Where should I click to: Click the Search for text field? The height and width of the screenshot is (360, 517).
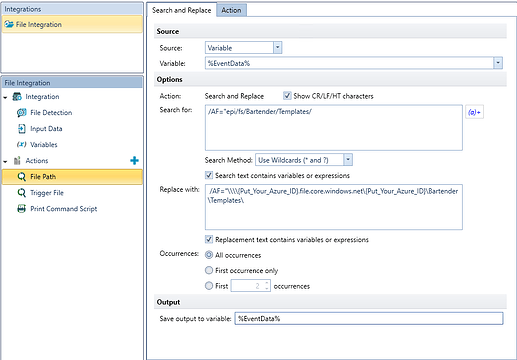334,128
